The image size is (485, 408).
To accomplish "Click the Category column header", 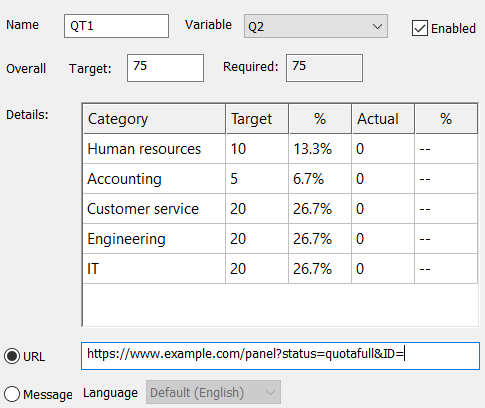I will (154, 119).
